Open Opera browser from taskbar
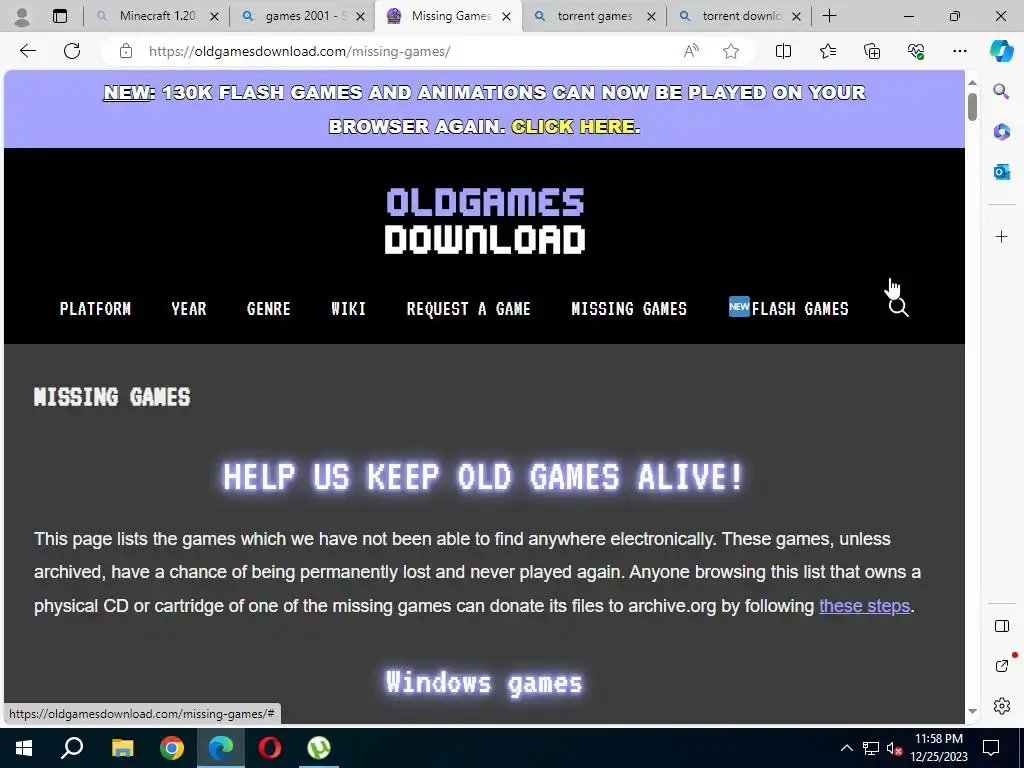Viewport: 1024px width, 768px height. pyautogui.click(x=270, y=748)
